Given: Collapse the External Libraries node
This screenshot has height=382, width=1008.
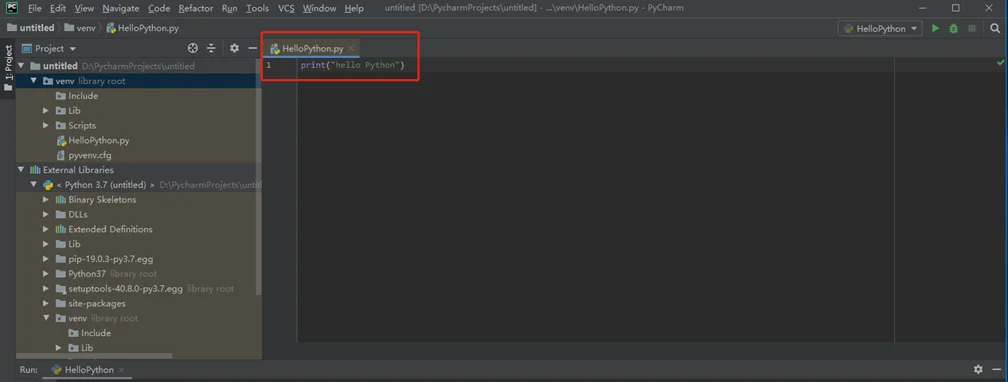Looking at the screenshot, I should tap(21, 170).
